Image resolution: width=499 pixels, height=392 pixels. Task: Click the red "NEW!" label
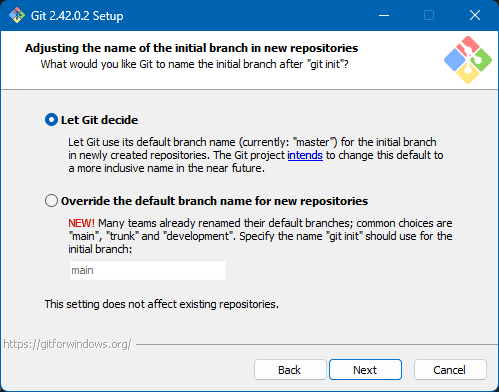pyautogui.click(x=81, y=223)
